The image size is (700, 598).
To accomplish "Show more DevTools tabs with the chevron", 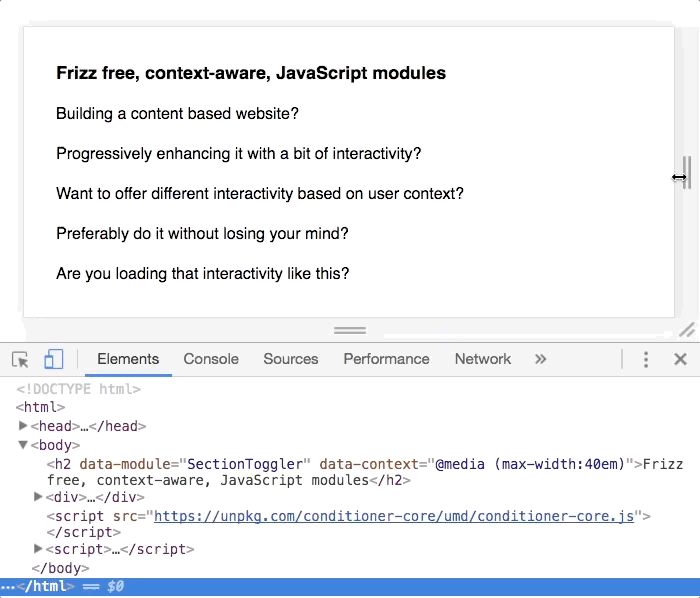I will [x=541, y=359].
